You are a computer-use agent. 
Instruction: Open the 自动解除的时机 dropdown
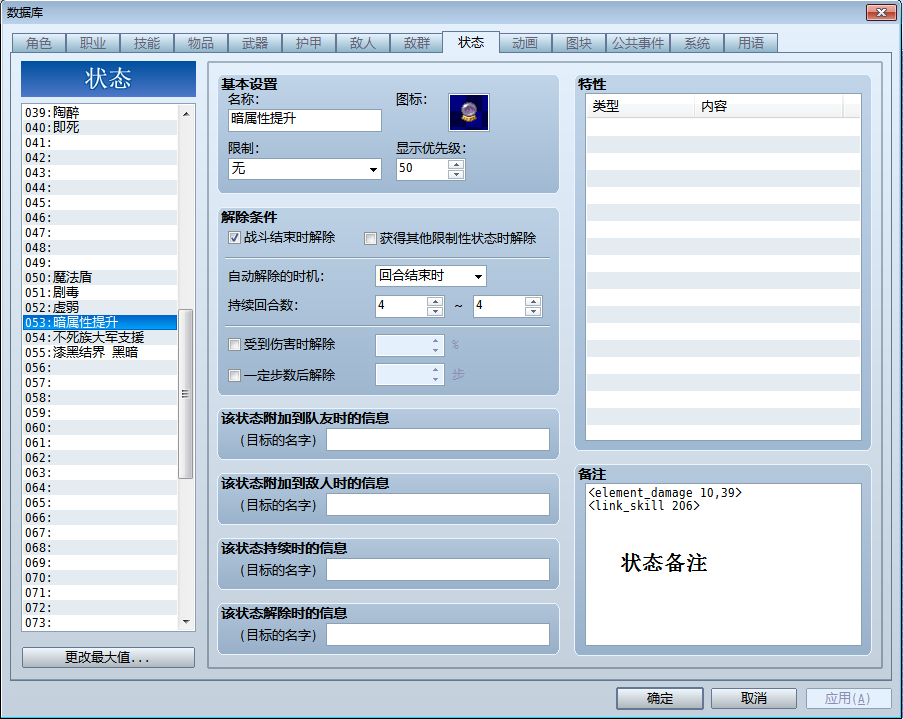[431, 276]
